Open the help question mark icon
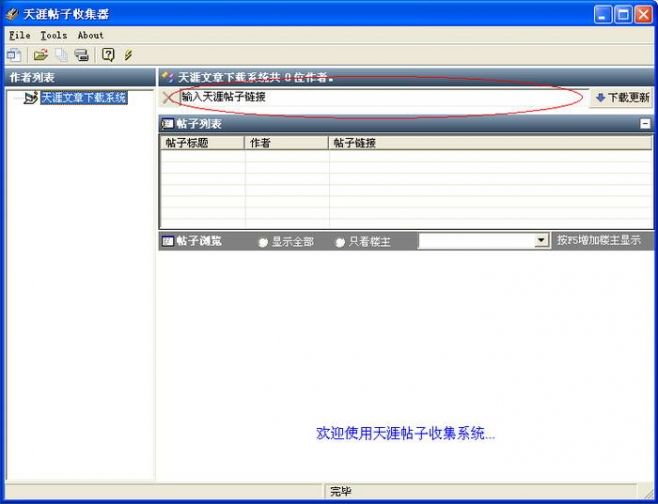 108,55
